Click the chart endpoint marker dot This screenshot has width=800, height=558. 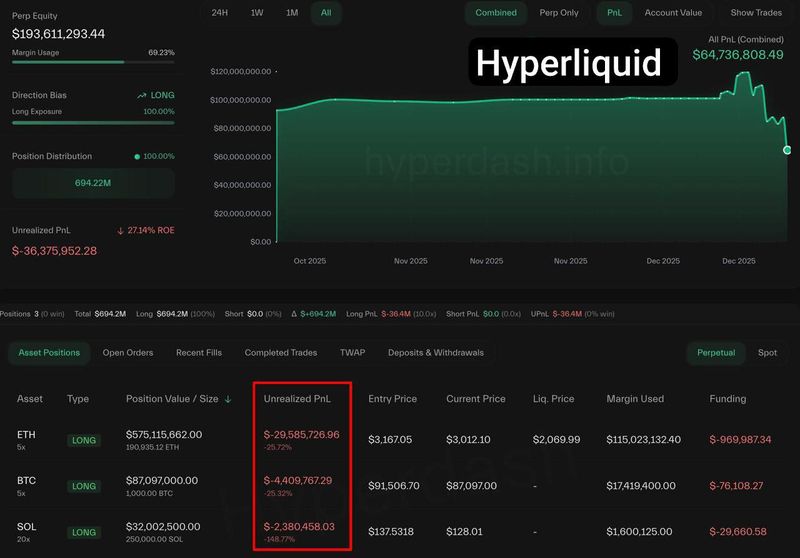pos(787,150)
